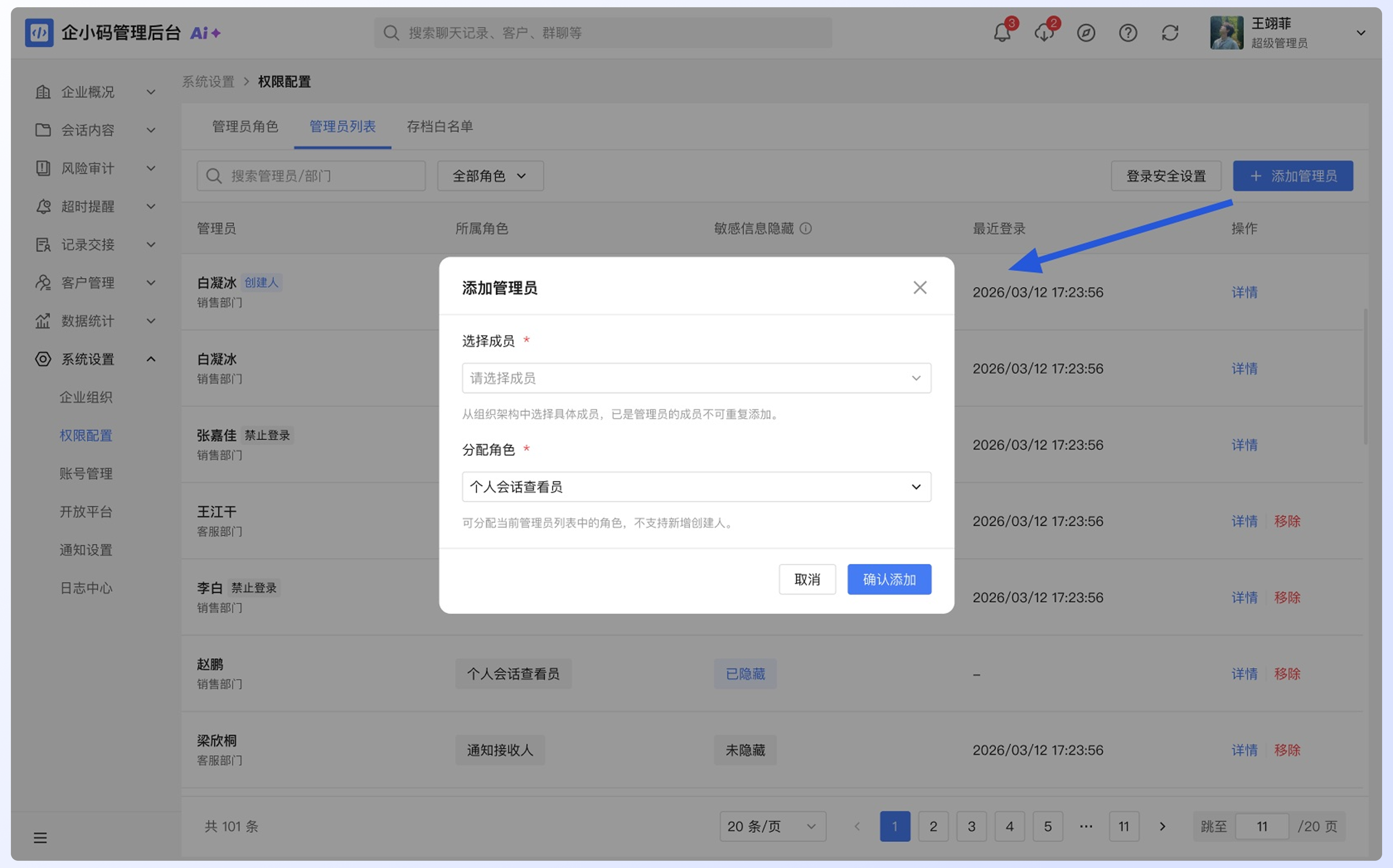1393x868 pixels.
Task: Click the compass guide icon
Action: [x=1086, y=33]
